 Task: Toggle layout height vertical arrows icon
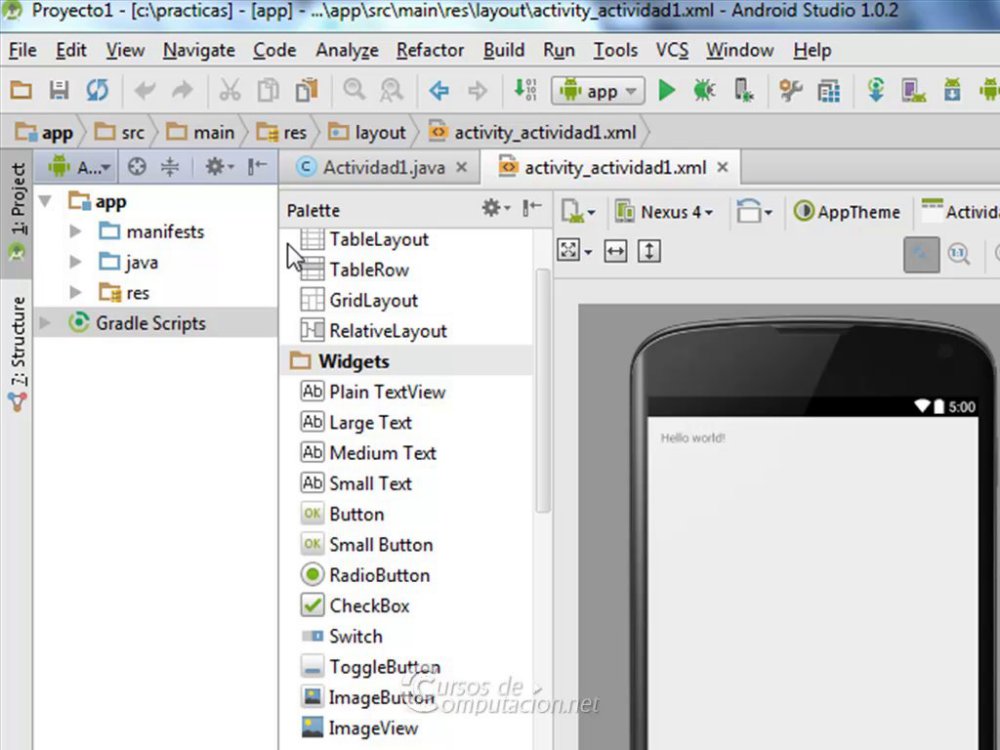[x=649, y=251]
